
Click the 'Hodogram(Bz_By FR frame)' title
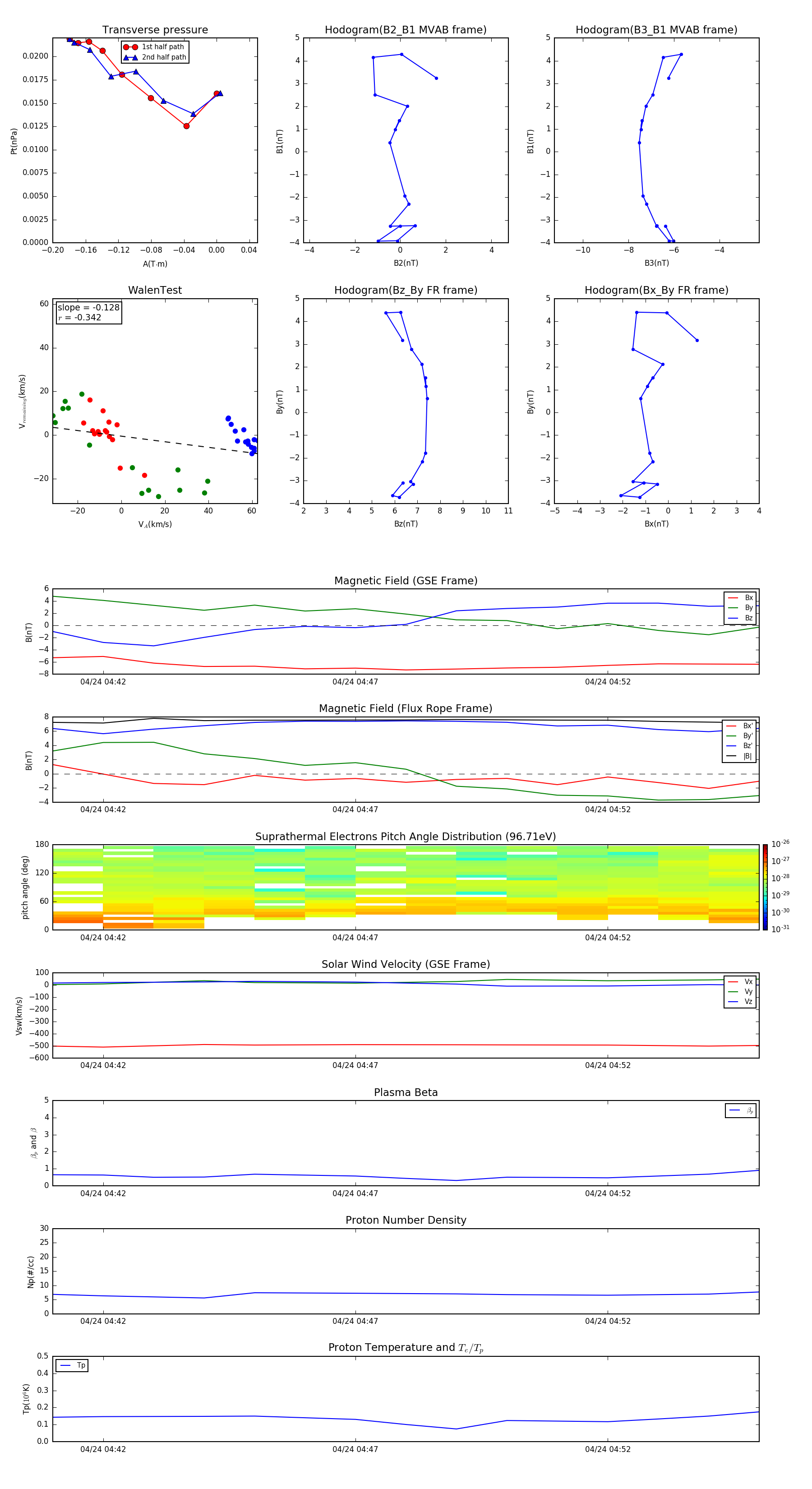[406, 290]
